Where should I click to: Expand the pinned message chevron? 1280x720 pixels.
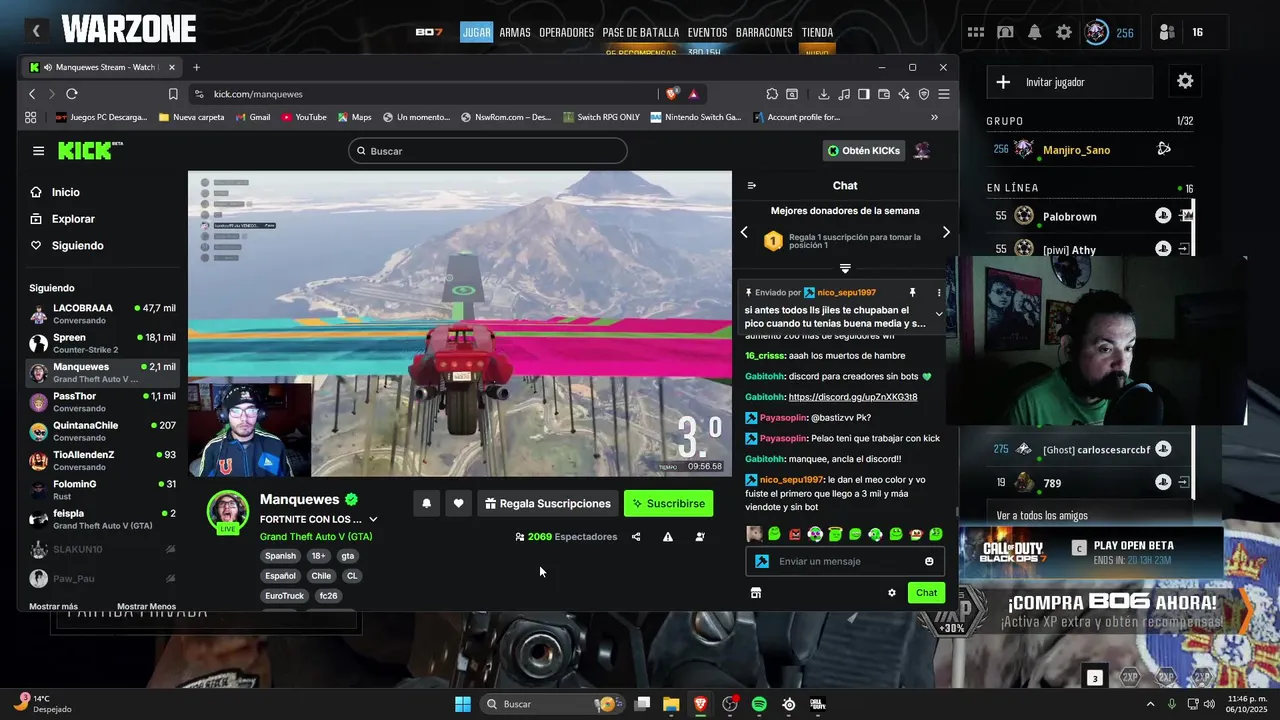tap(938, 314)
